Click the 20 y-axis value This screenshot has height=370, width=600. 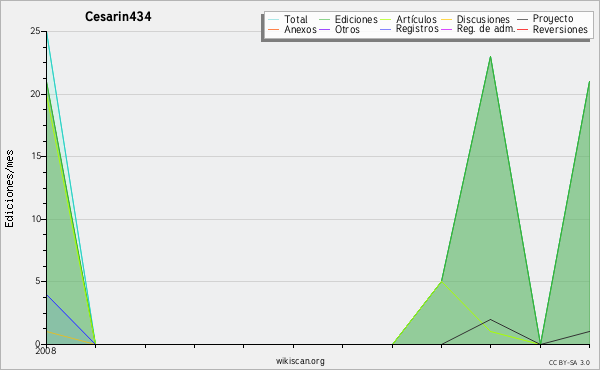pos(36,94)
